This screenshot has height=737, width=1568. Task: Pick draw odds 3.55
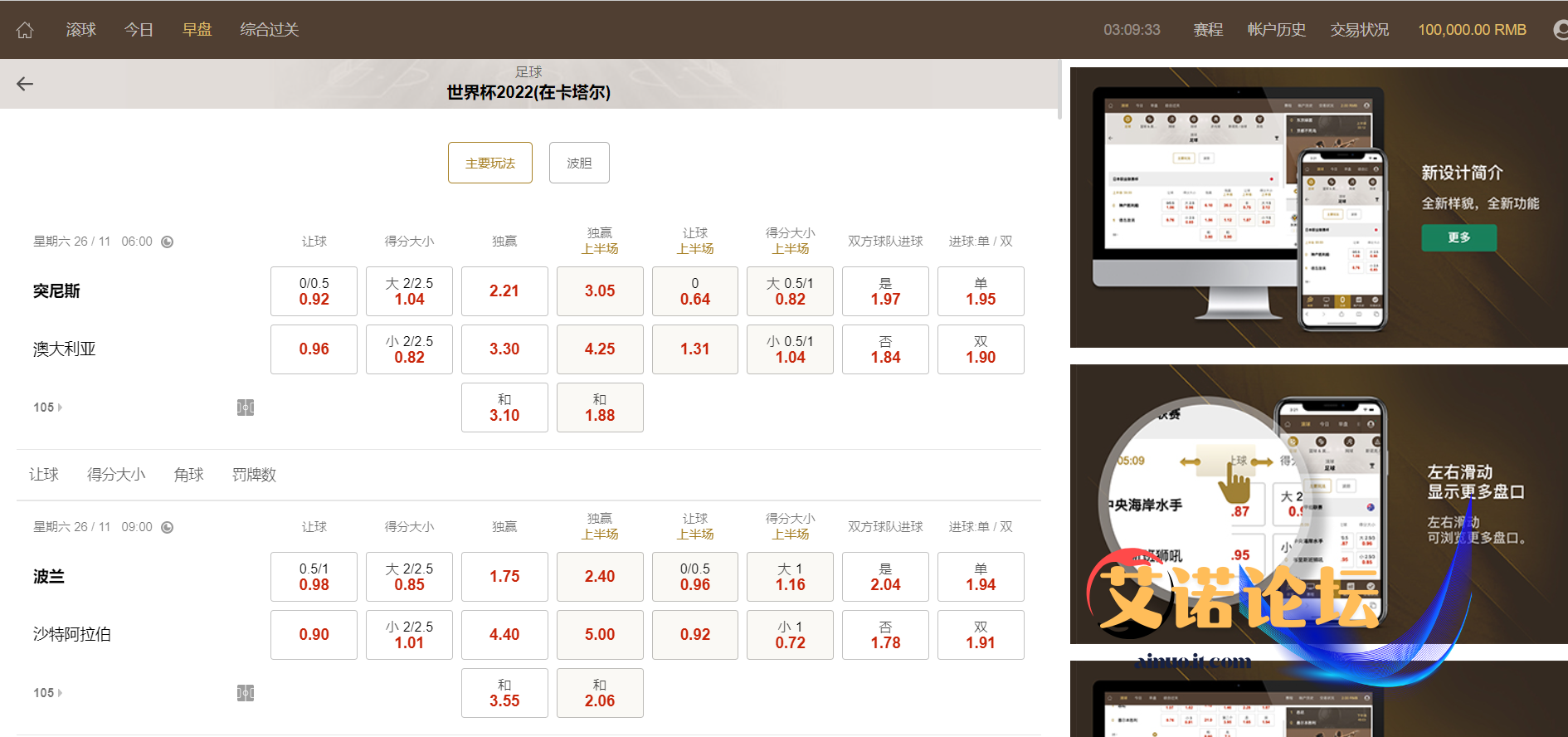504,693
